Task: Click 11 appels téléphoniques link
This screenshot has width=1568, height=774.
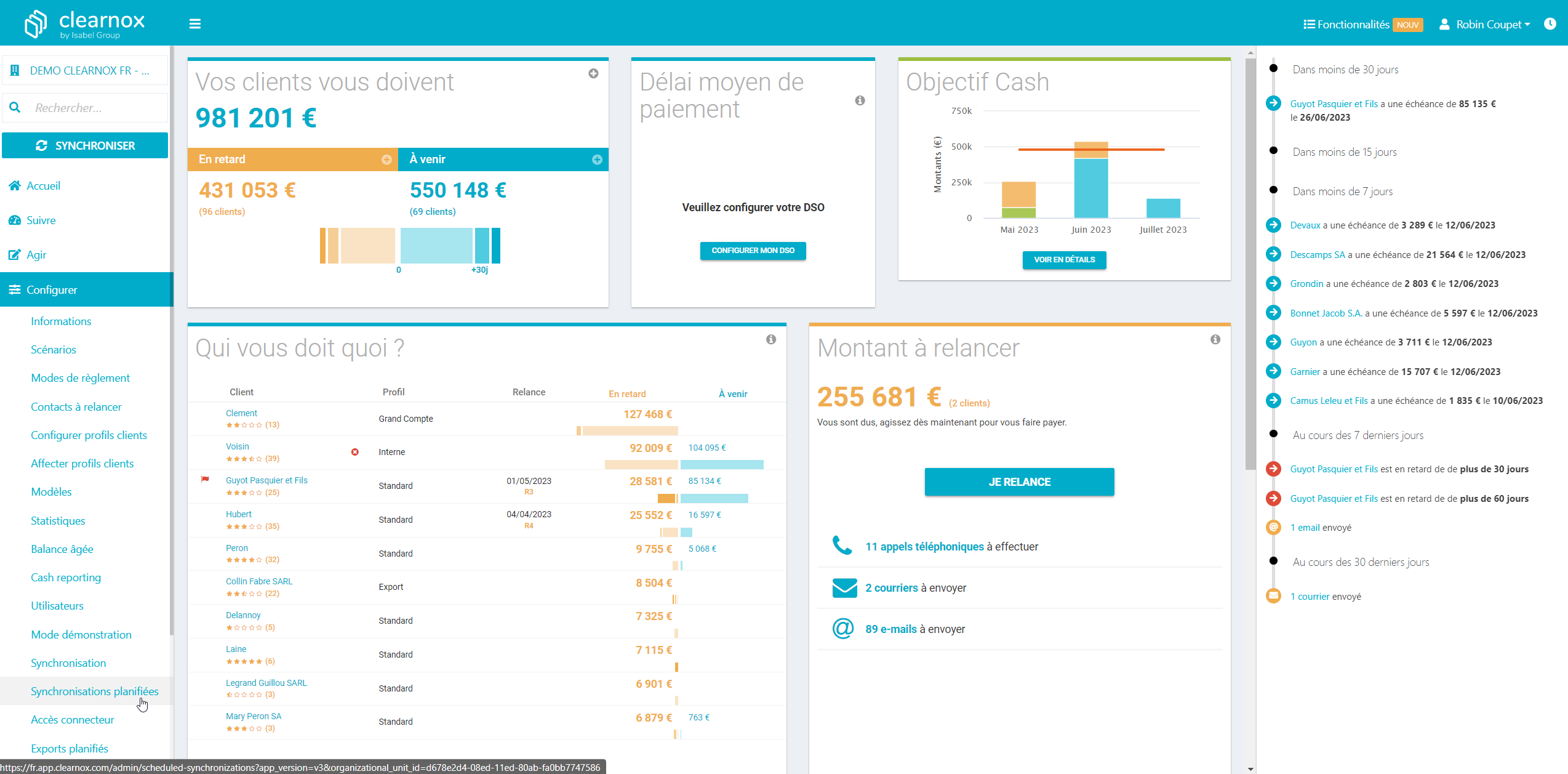Action: (924, 546)
